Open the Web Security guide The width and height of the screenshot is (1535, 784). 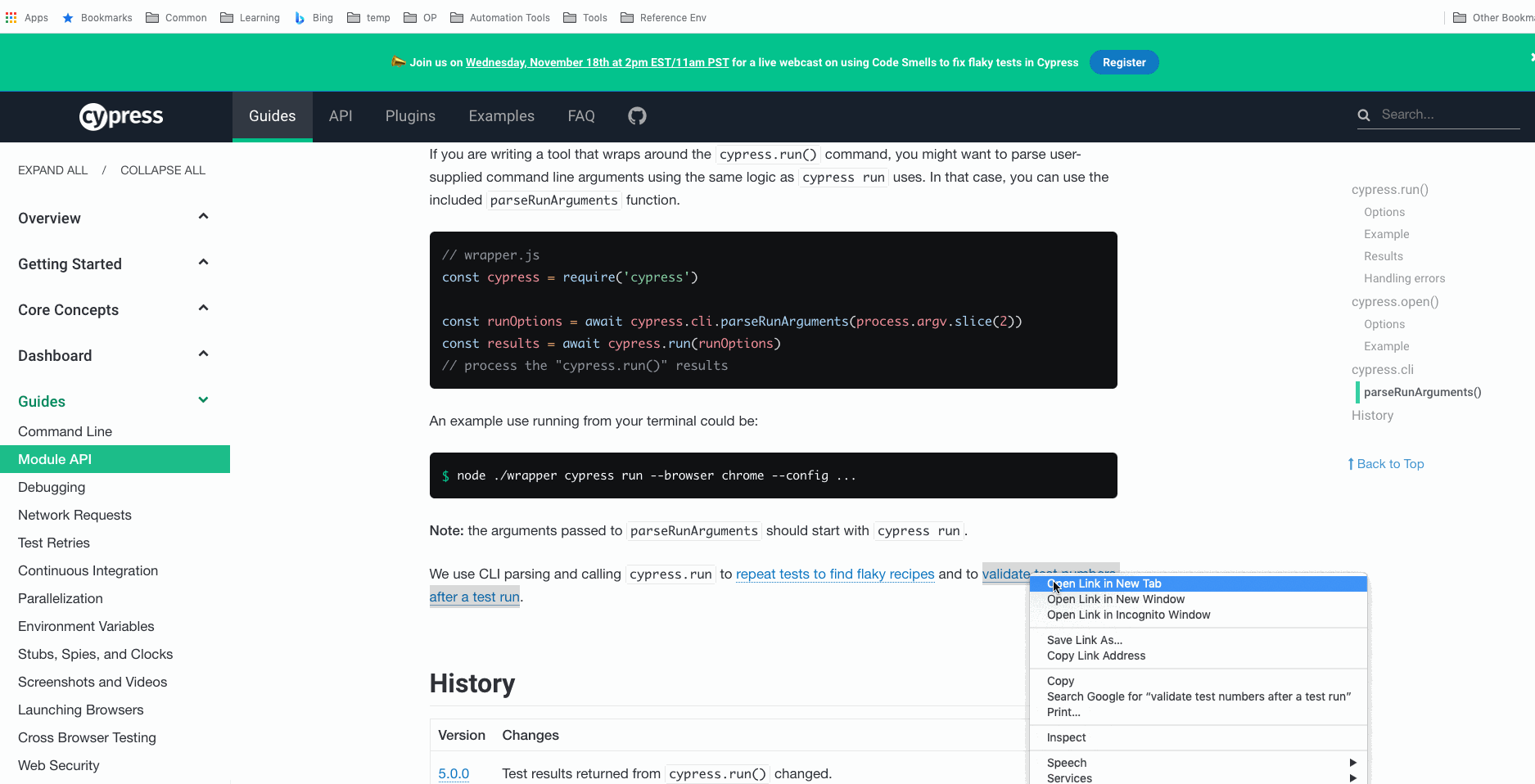58,765
